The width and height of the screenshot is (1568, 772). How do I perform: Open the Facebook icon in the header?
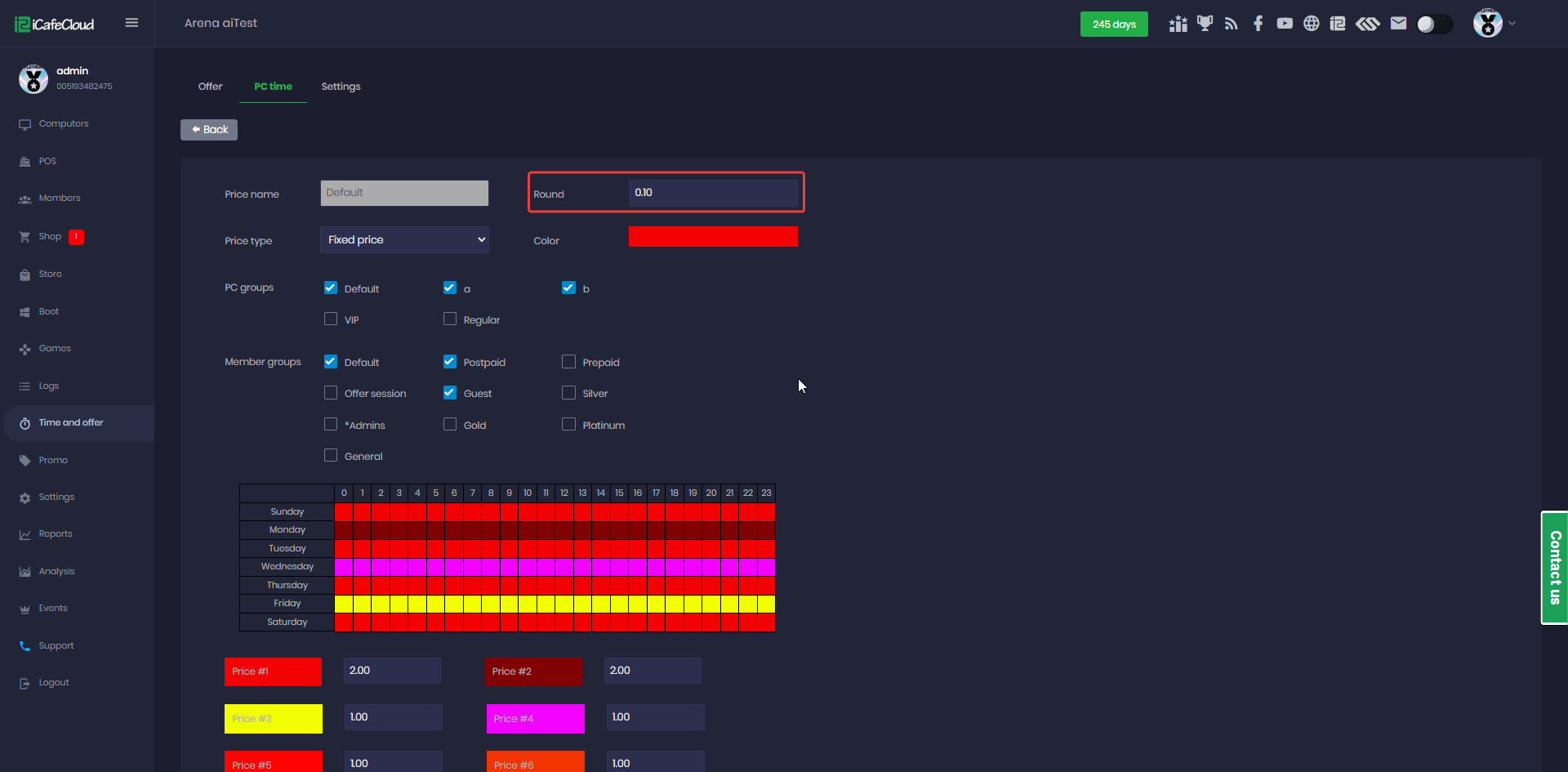tap(1258, 23)
